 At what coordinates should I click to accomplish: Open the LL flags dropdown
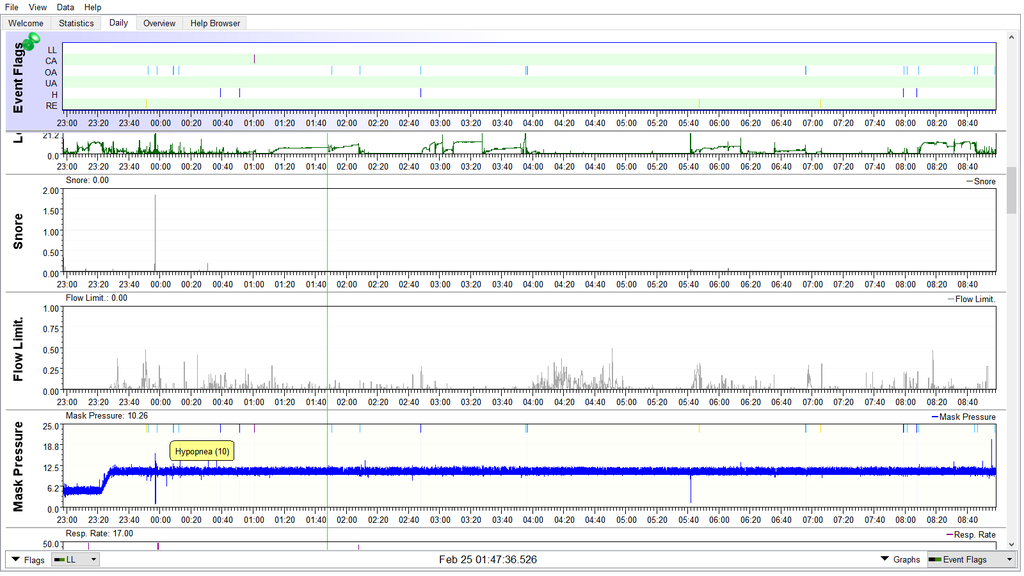(x=75, y=560)
